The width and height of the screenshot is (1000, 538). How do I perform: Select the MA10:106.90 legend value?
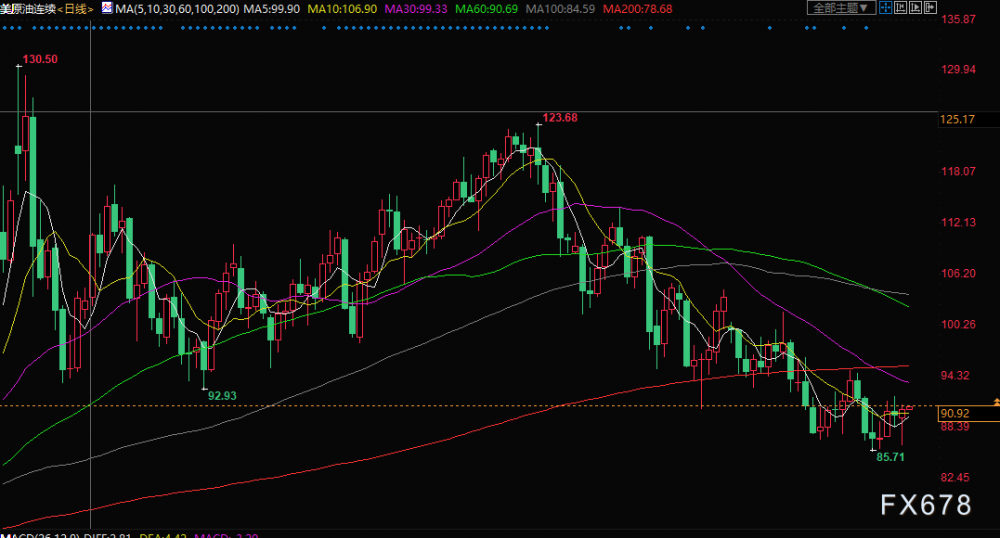point(342,9)
